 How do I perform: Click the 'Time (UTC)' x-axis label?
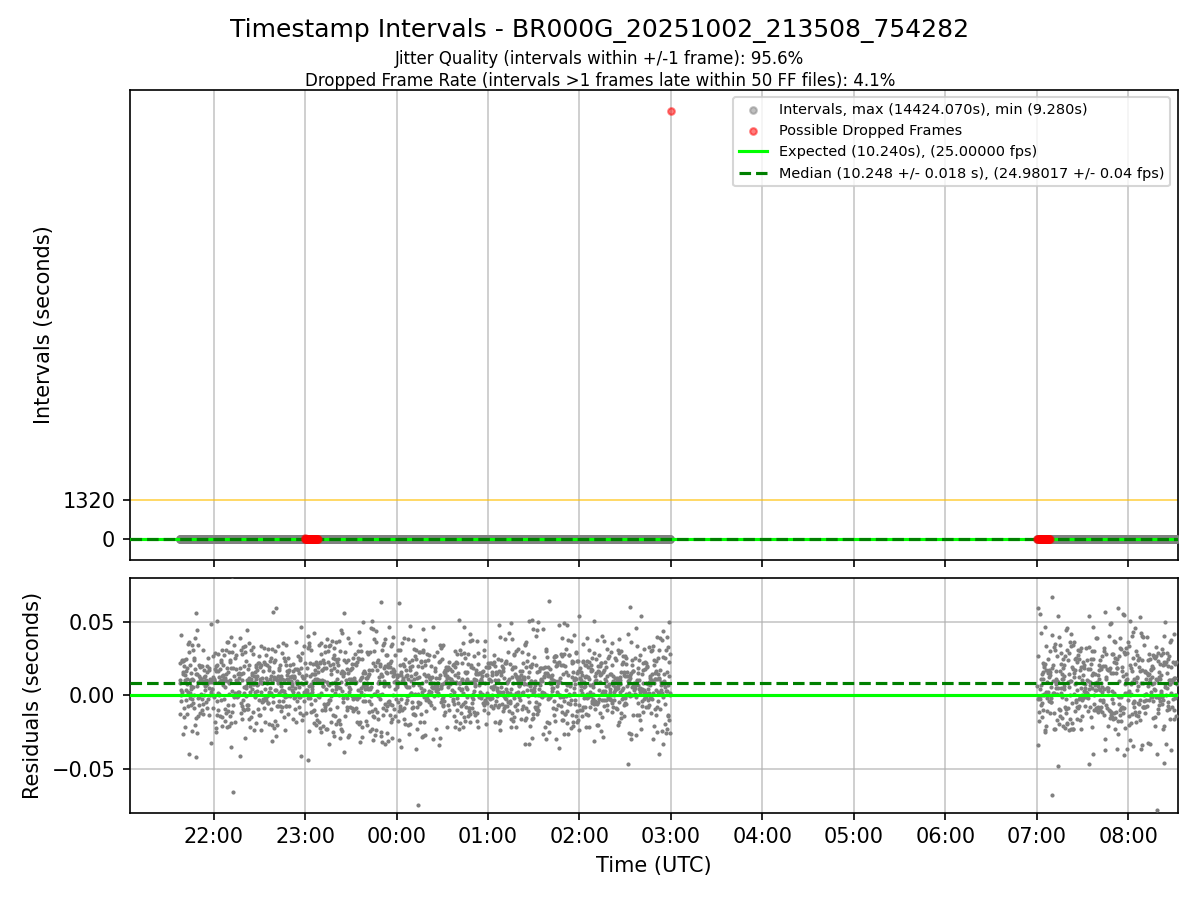653,865
